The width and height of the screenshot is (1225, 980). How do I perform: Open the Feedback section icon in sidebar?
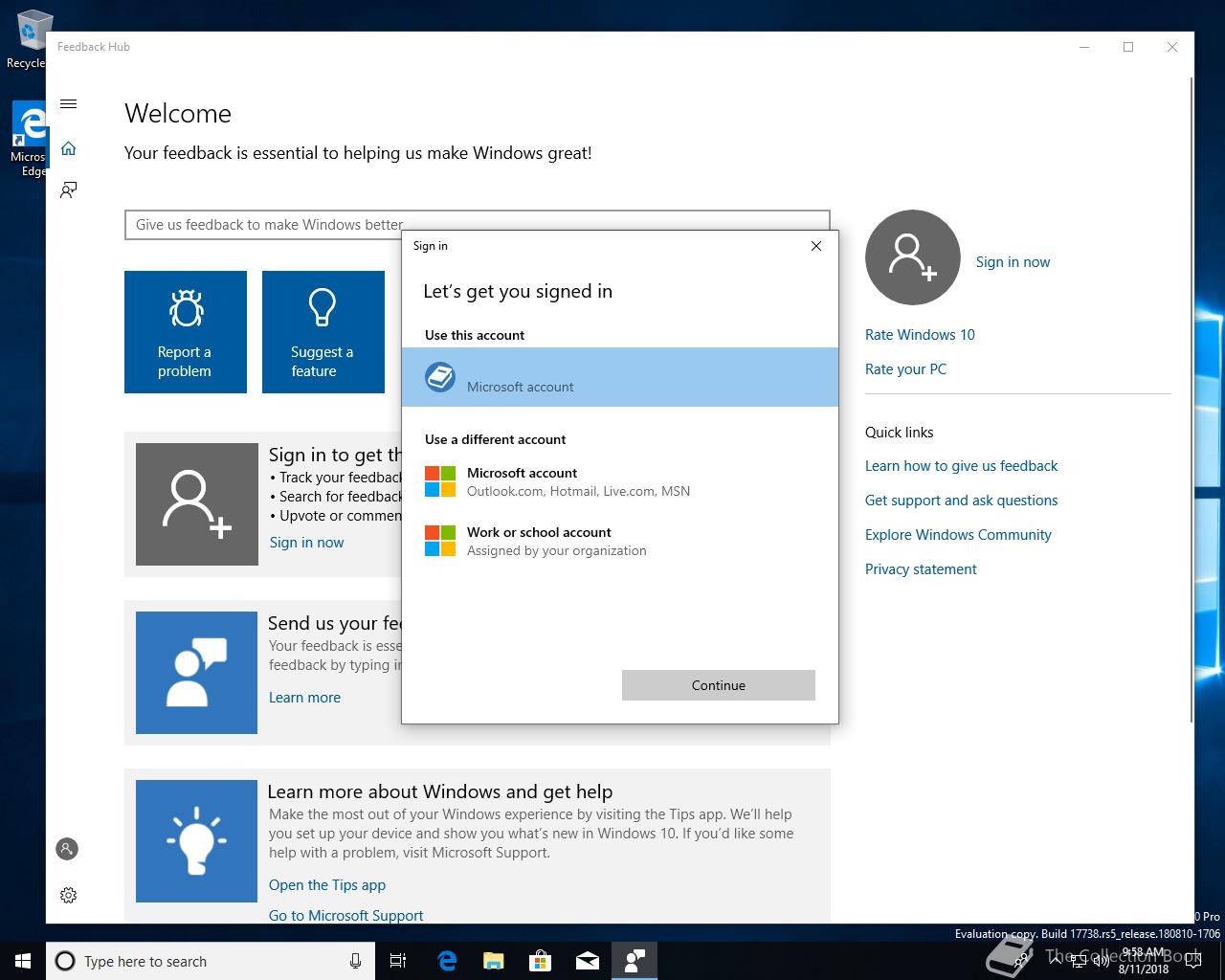pos(68,189)
